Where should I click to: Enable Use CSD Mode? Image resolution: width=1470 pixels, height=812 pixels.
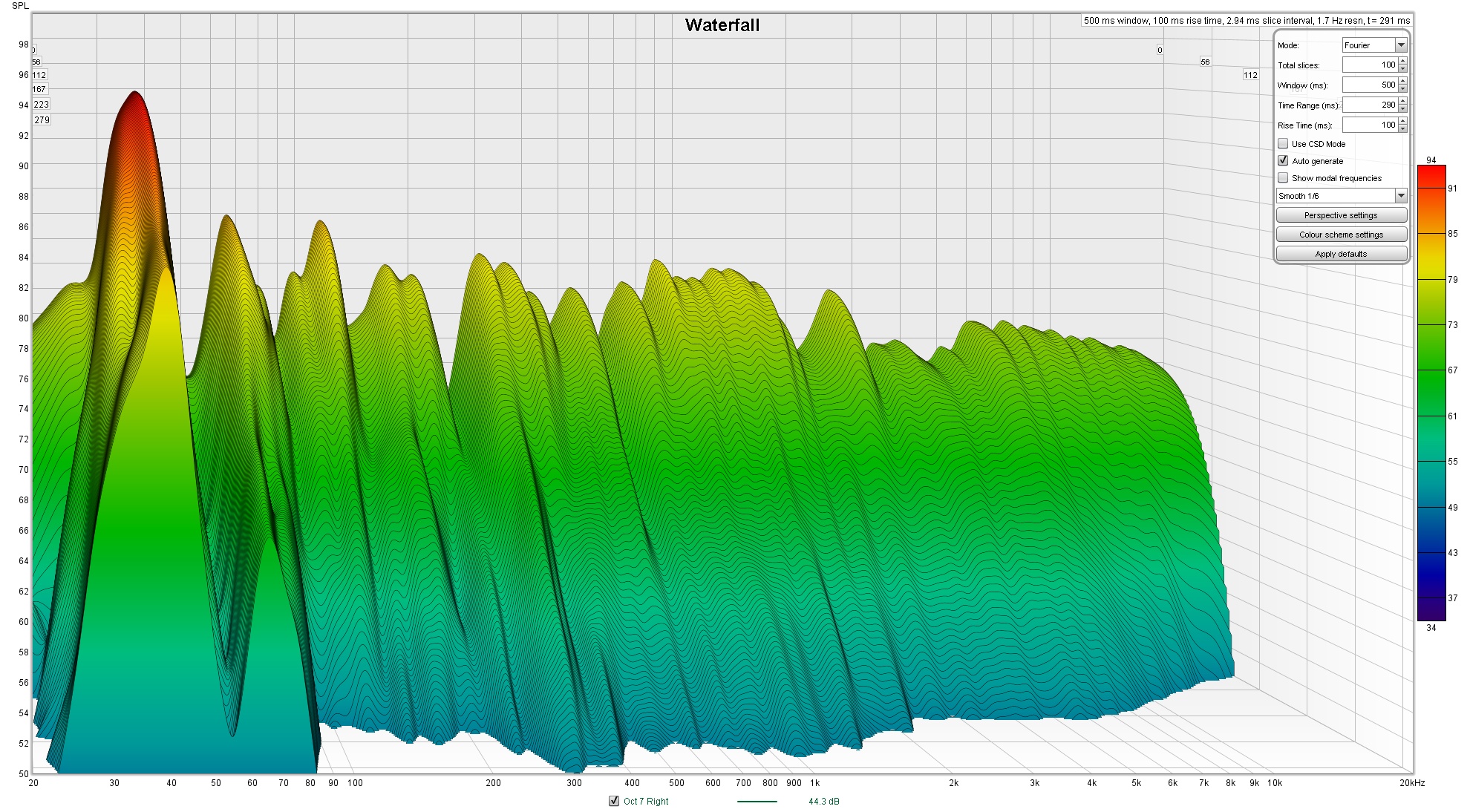point(1283,143)
